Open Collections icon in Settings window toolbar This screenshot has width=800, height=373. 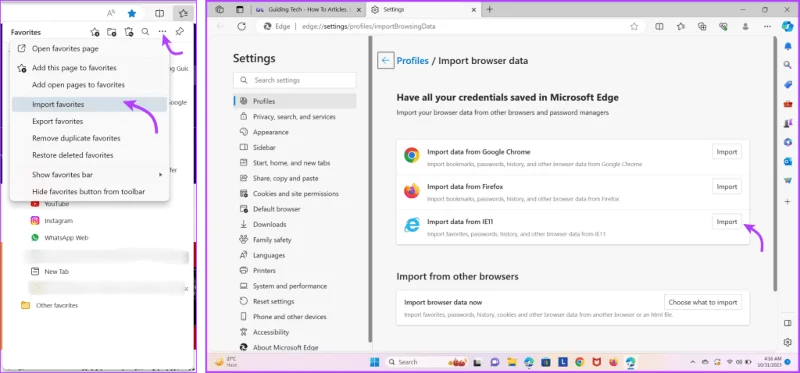(x=702, y=27)
